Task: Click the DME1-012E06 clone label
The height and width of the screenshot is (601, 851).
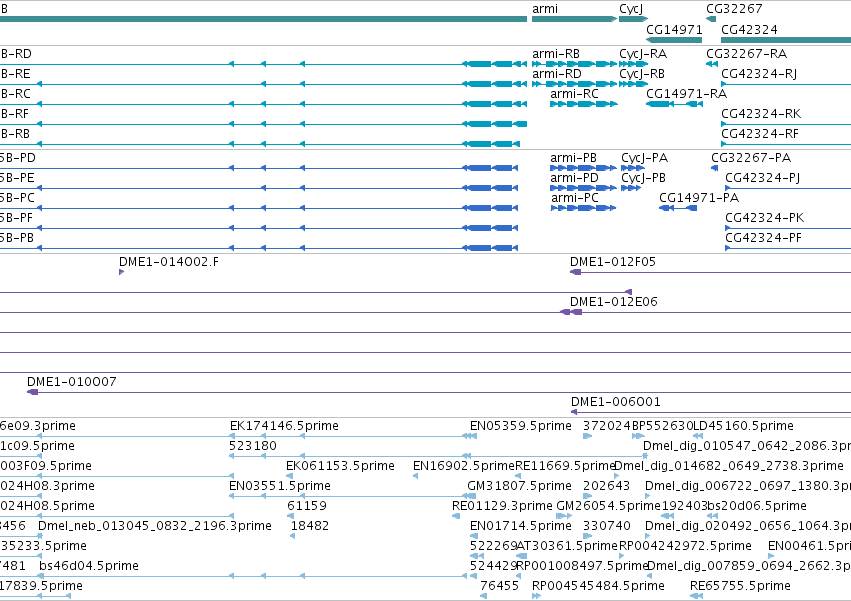Action: (613, 302)
